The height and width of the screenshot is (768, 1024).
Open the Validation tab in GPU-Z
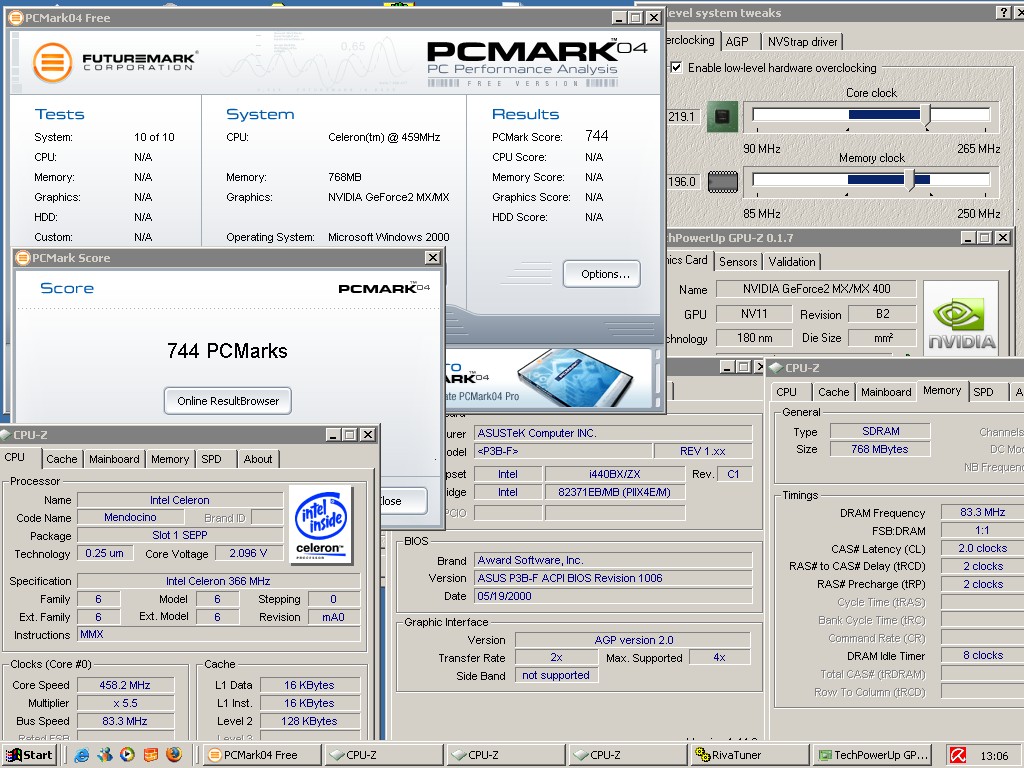(x=792, y=262)
